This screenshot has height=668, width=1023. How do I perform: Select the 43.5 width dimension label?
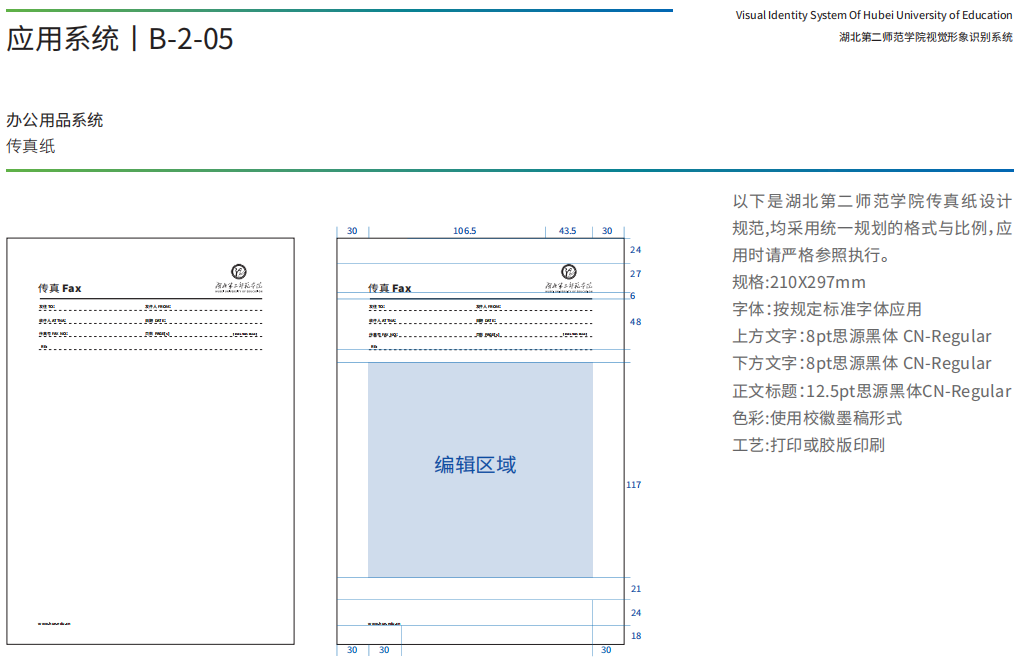567,231
